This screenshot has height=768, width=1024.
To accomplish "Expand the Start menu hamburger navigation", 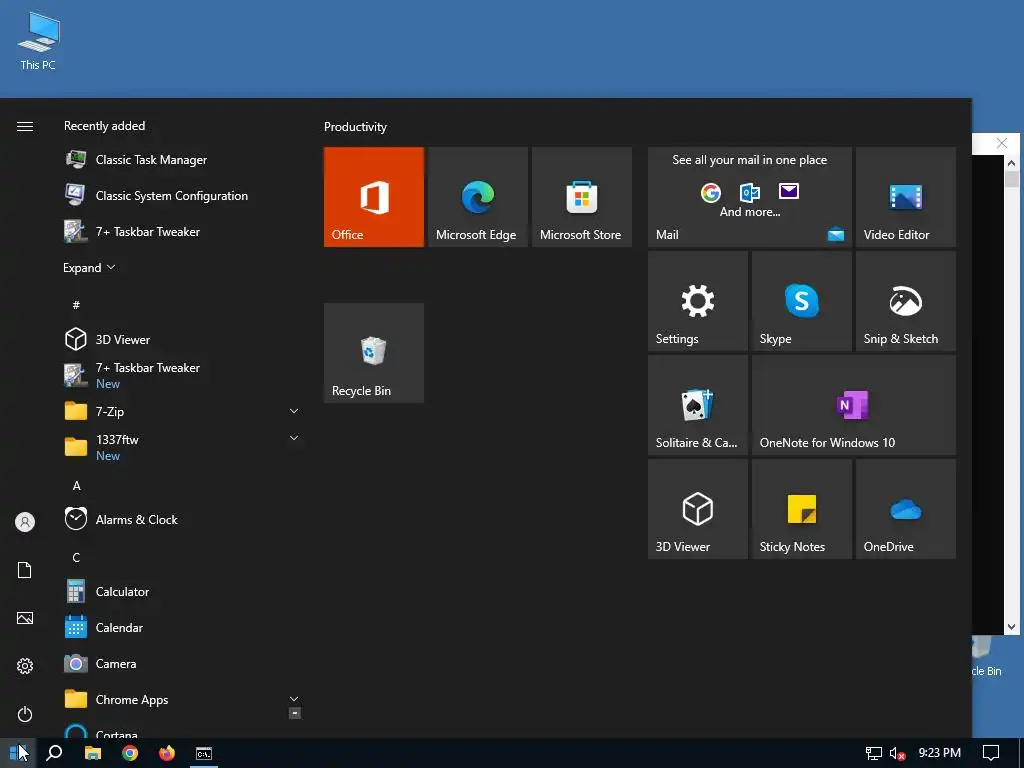I will coord(25,126).
